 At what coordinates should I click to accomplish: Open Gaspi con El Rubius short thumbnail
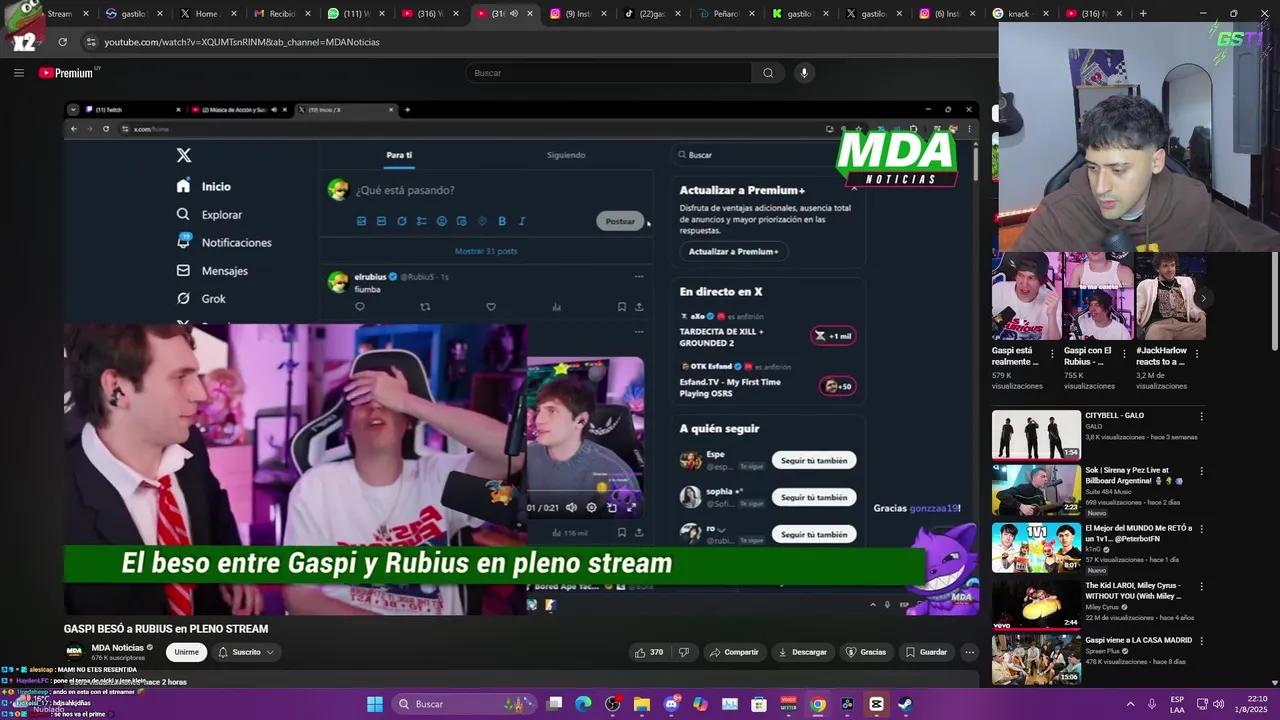1098,296
